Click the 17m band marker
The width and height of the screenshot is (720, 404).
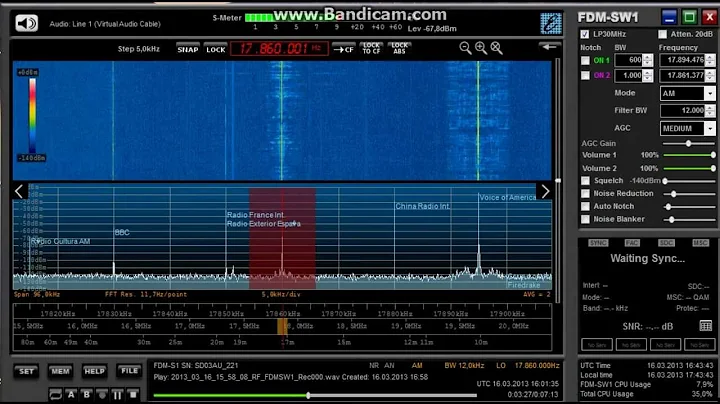pos(287,342)
